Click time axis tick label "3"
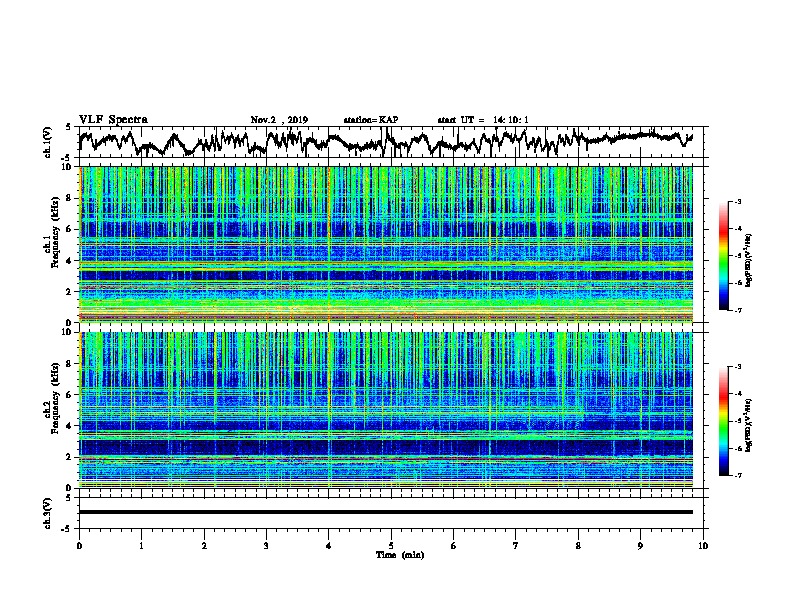The height and width of the screenshot is (612, 792). tap(266, 546)
